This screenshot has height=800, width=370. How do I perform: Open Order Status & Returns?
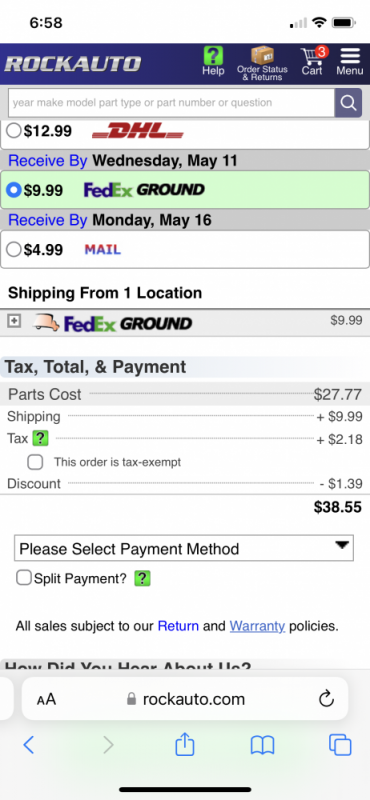pos(262,63)
